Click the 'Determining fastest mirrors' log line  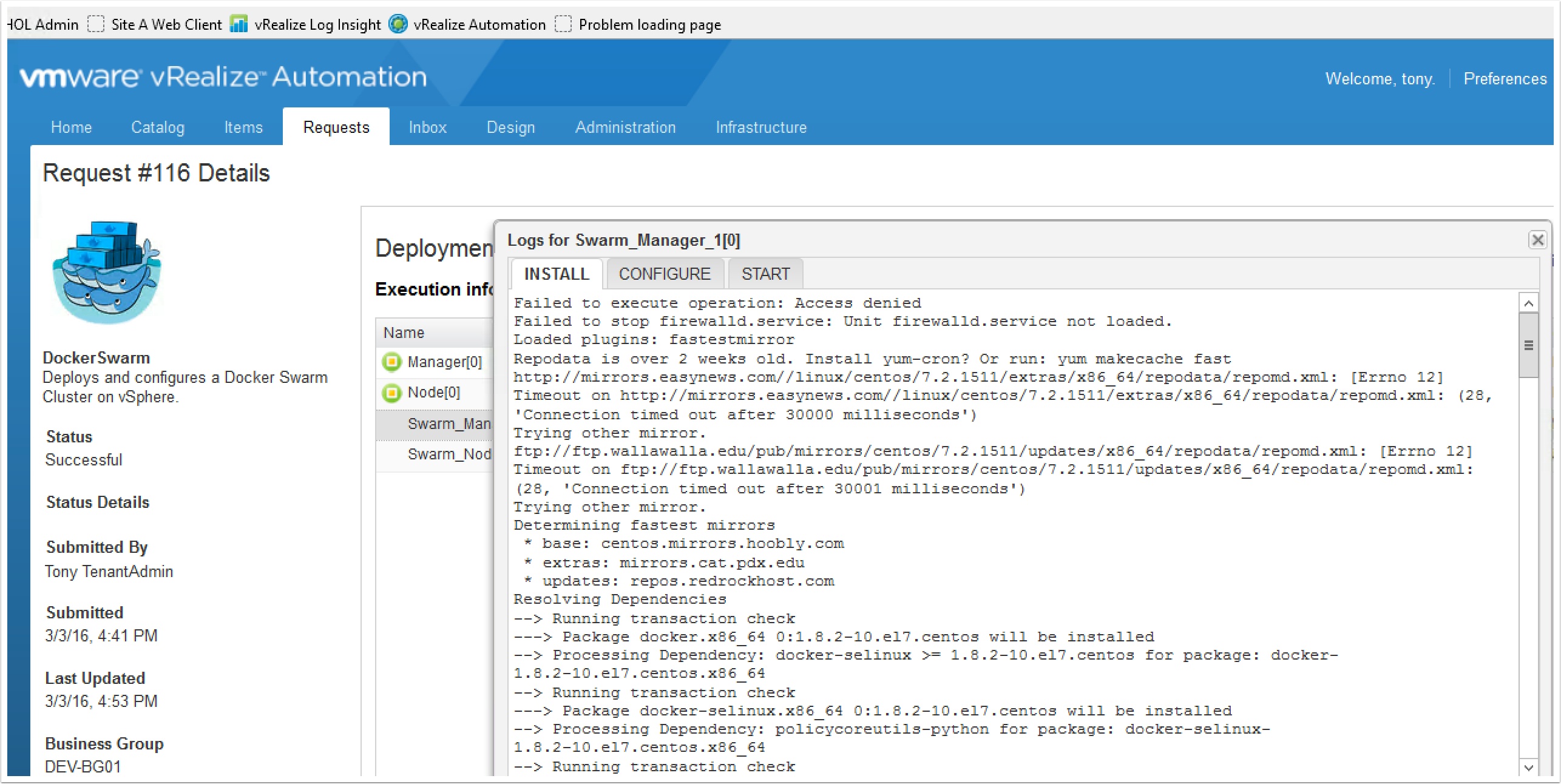tap(644, 525)
